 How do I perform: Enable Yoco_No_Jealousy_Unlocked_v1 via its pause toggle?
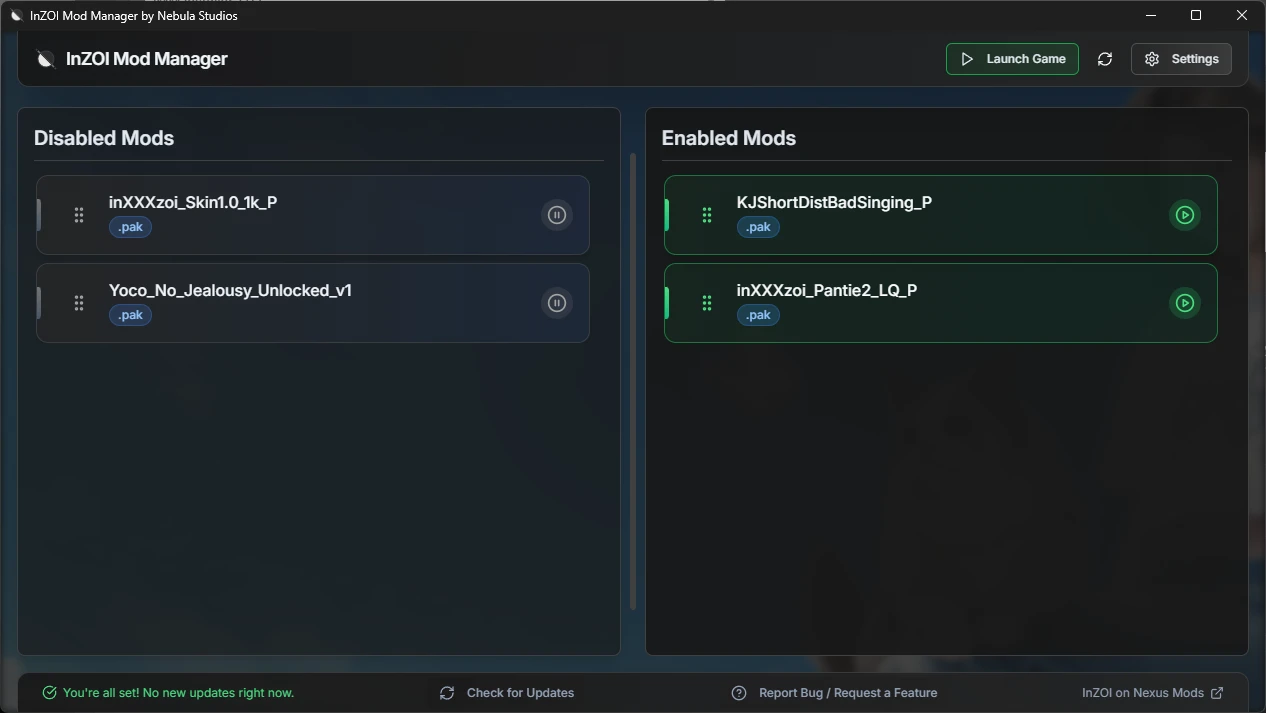[x=557, y=303]
